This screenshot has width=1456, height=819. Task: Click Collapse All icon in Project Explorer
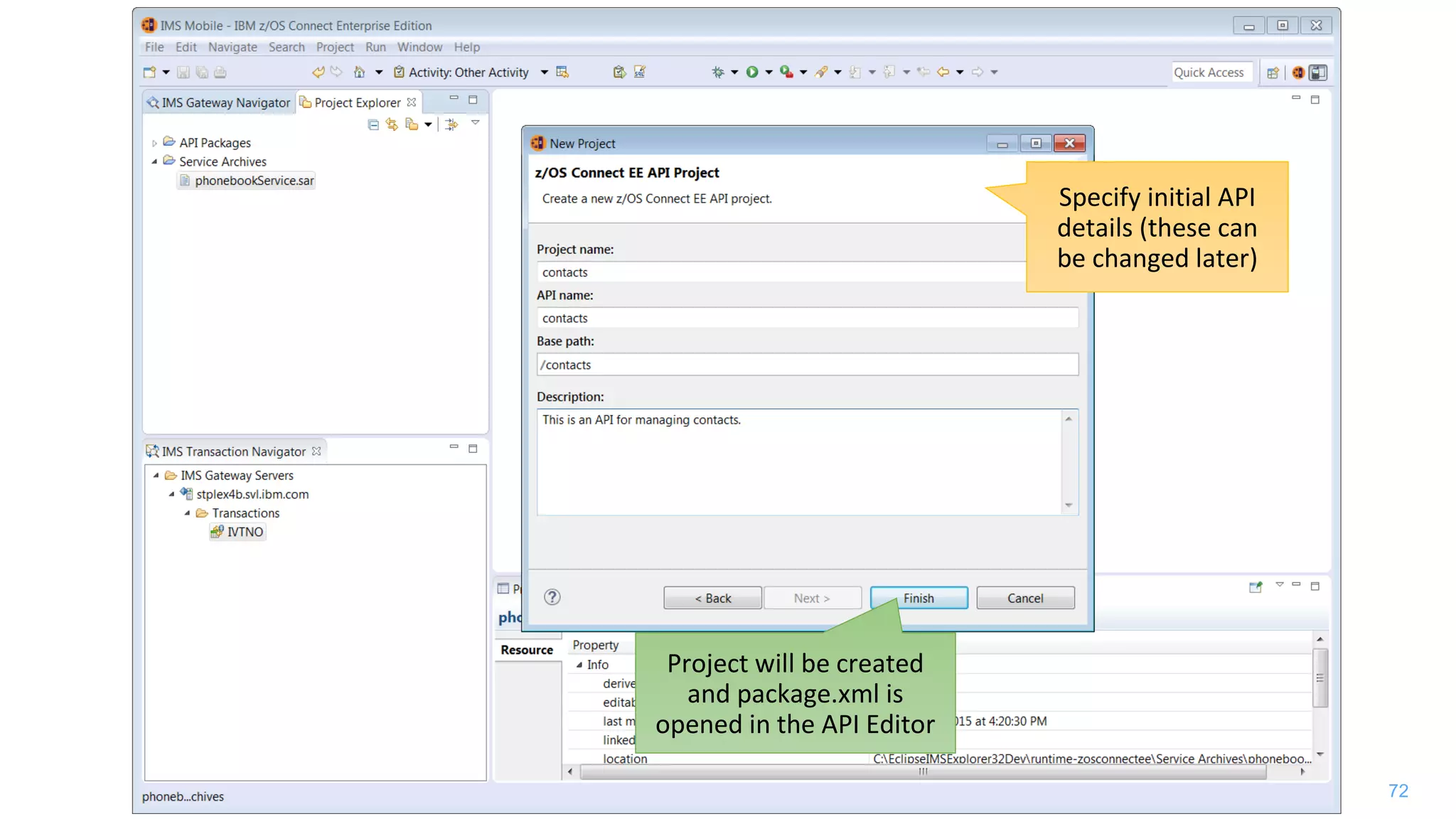click(373, 124)
